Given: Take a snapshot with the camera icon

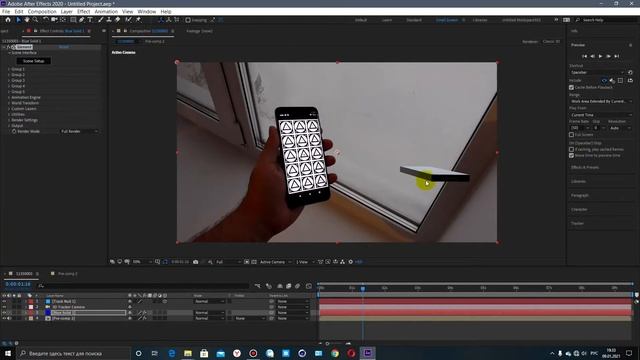Looking at the screenshot, I should point(196,262).
